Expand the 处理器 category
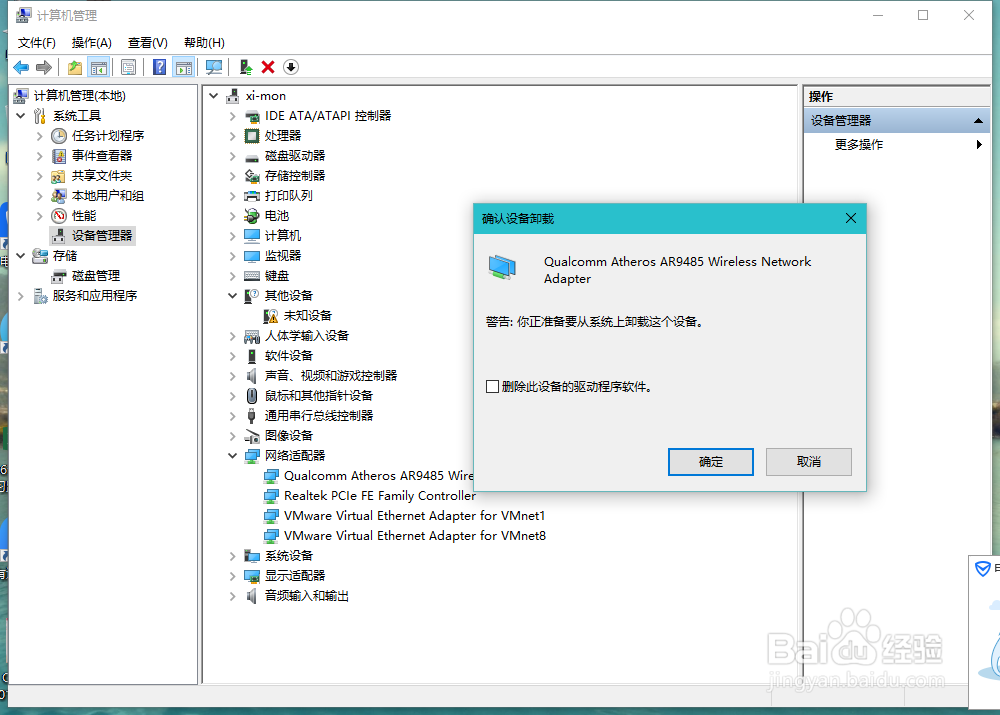Image resolution: width=1000 pixels, height=715 pixels. 233,136
